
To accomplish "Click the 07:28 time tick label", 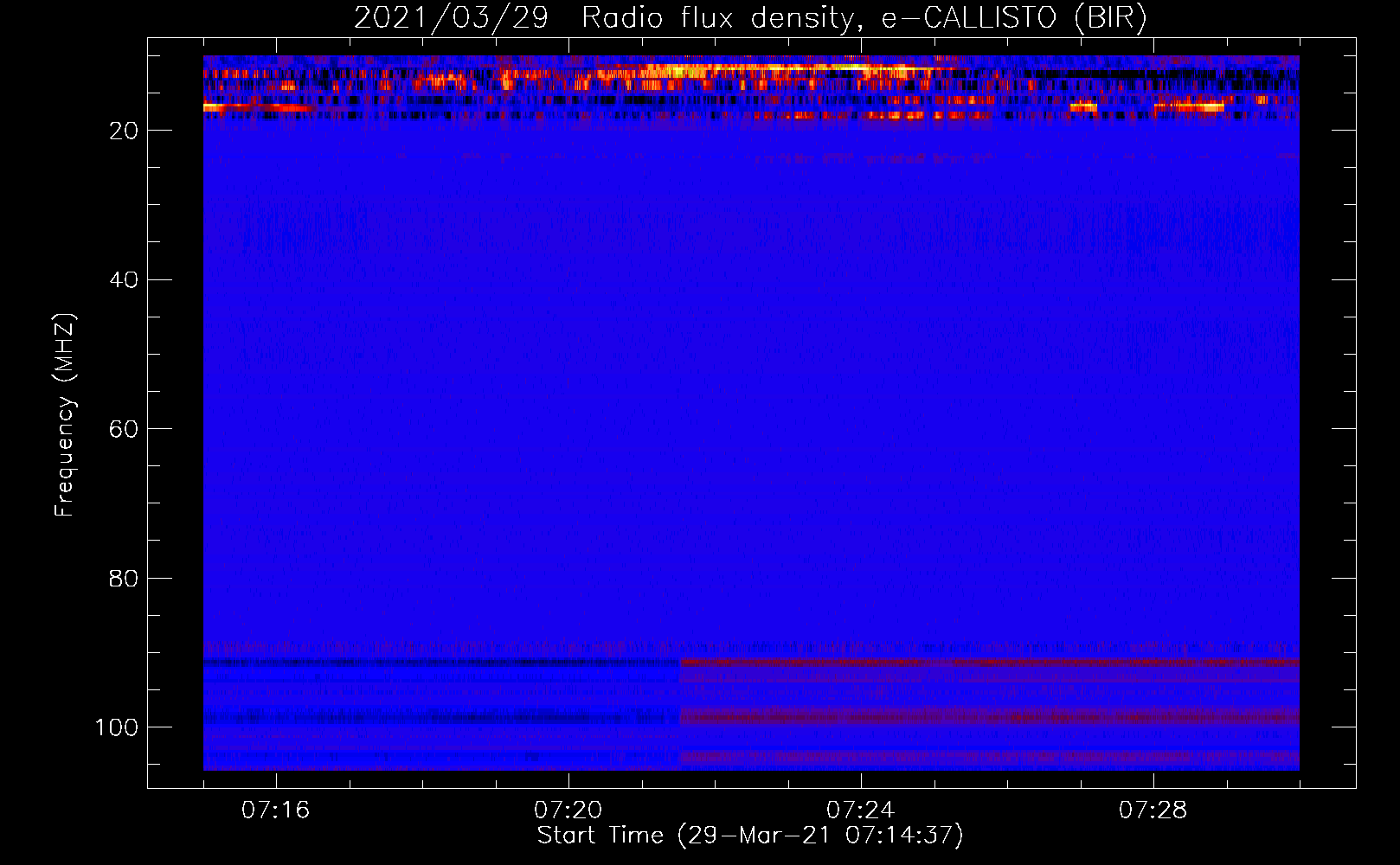I will [x=1153, y=811].
